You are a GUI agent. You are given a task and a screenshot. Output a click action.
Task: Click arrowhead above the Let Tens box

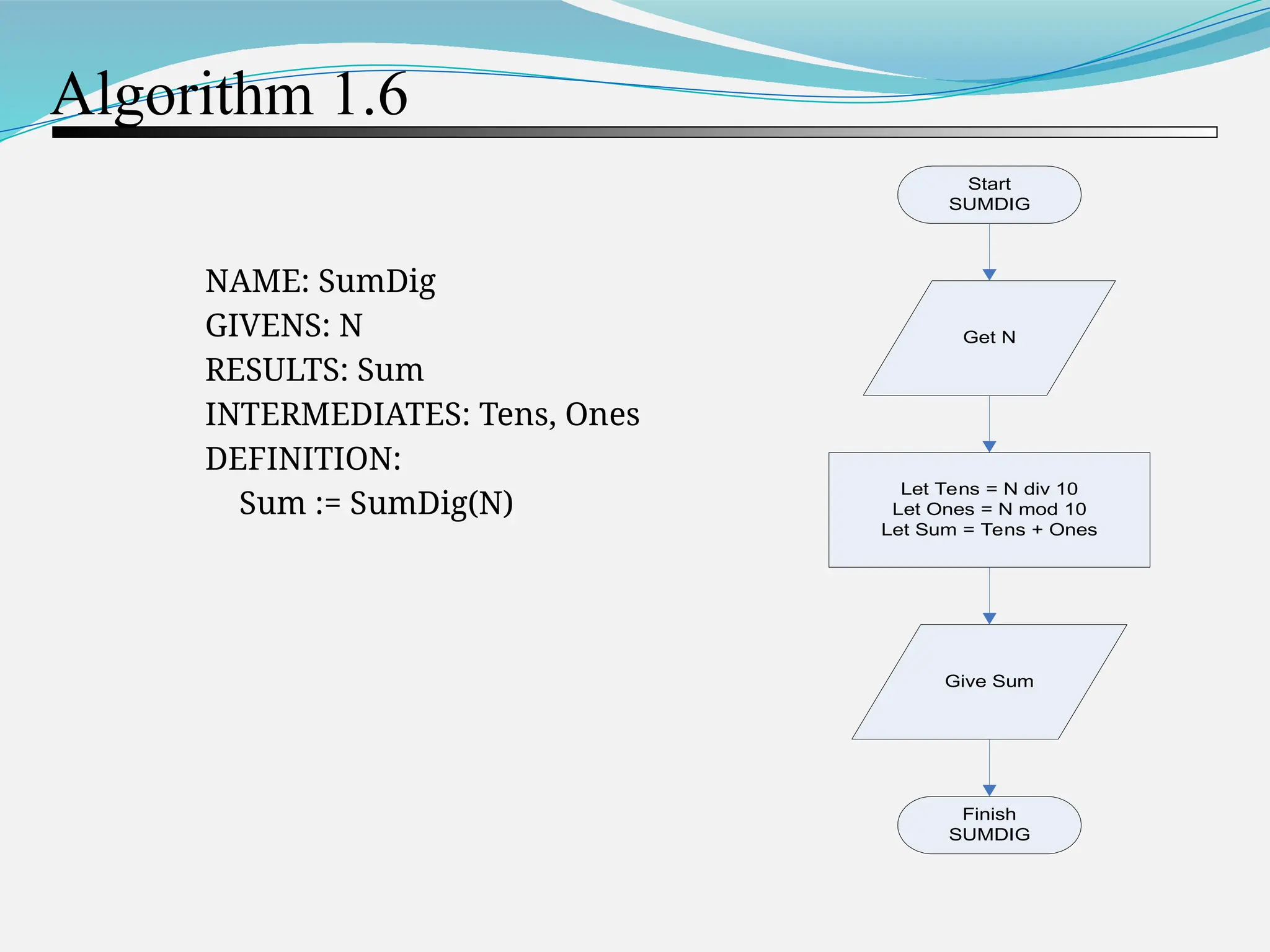click(x=989, y=446)
